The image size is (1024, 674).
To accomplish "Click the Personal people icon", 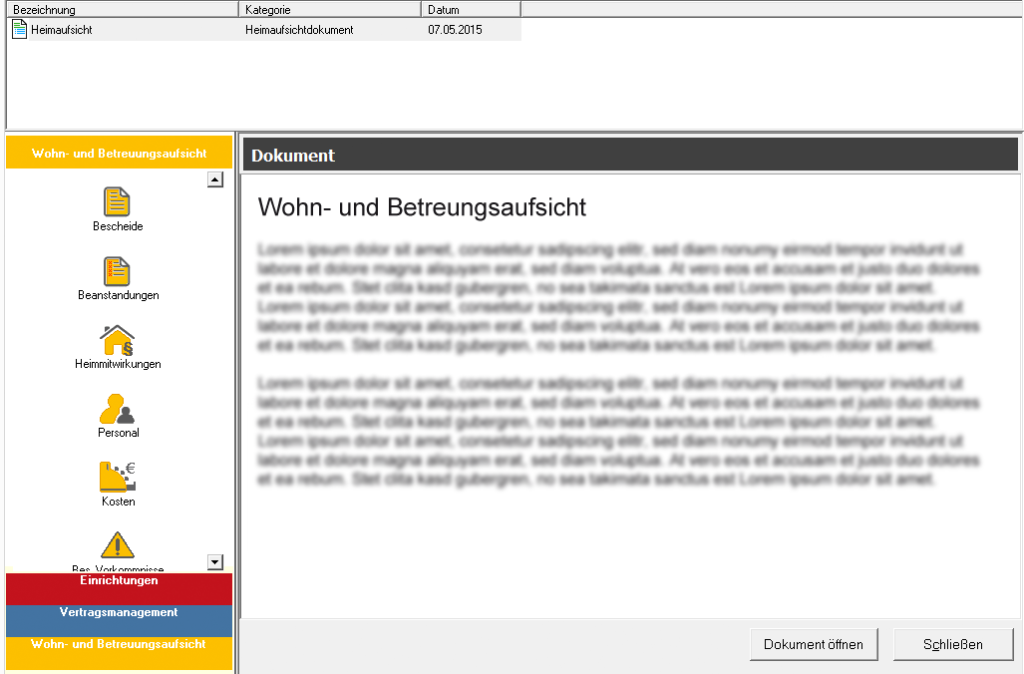I will [x=118, y=409].
